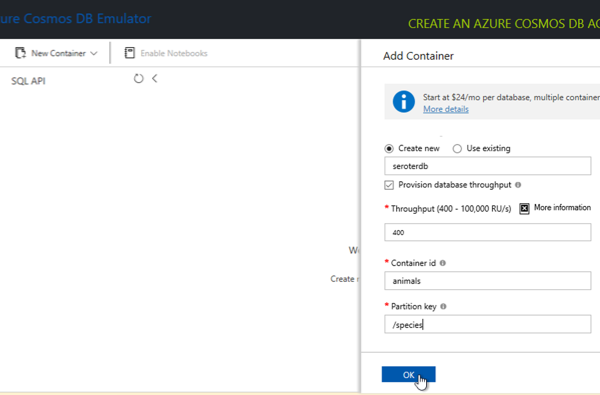Image resolution: width=600 pixels, height=395 pixels.
Task: Toggle Provision database throughput checkbox
Action: 389,185
